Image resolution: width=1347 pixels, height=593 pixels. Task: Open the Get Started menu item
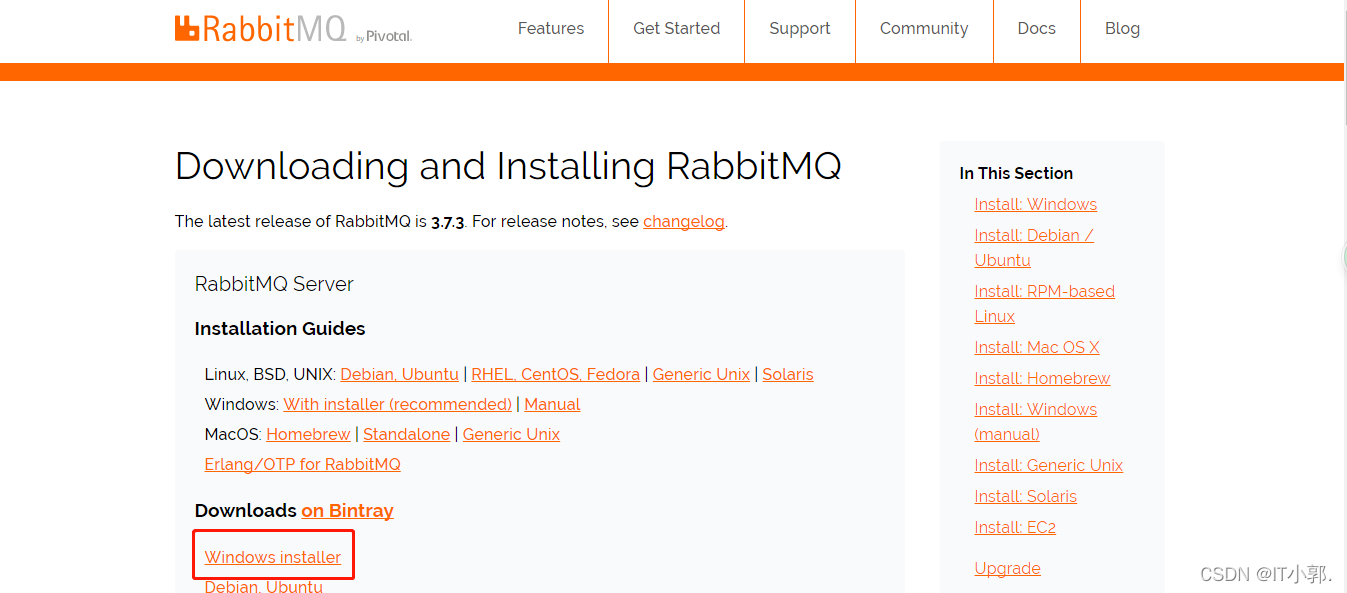(676, 28)
